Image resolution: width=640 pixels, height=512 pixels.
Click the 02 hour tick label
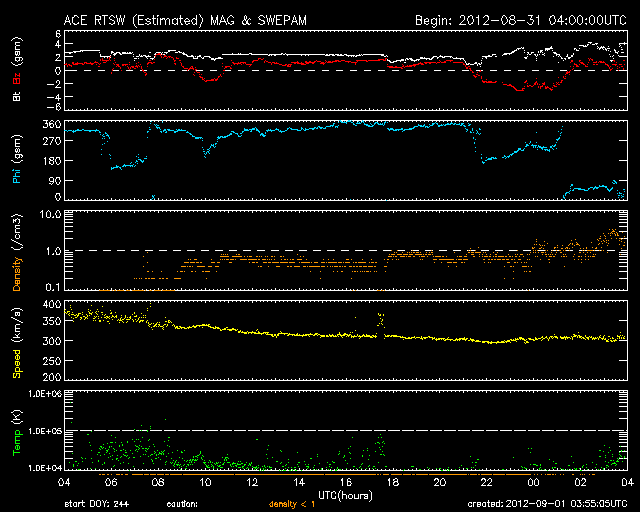point(581,483)
